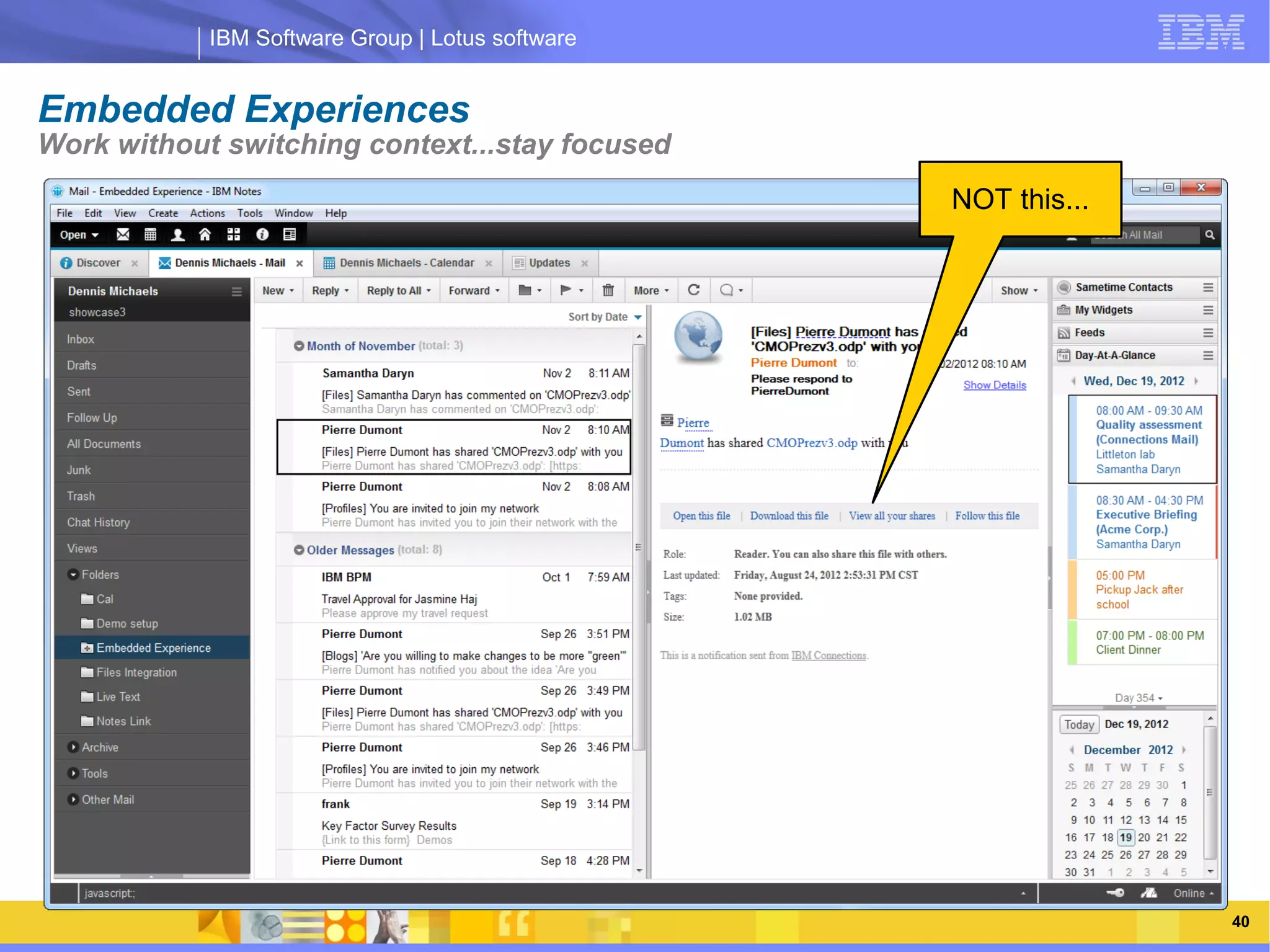This screenshot has width=1270, height=952.
Task: Open the Online status dropdown
Action: (x=1193, y=893)
